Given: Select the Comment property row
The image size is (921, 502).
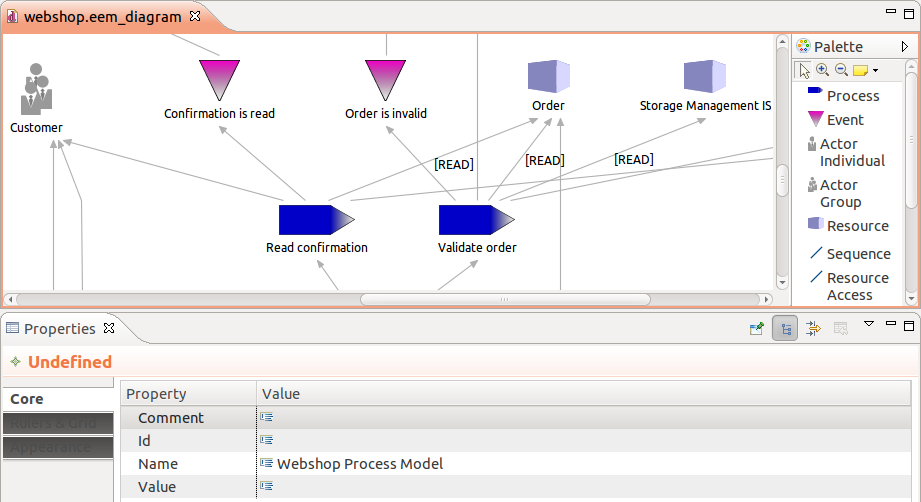Looking at the screenshot, I should [516, 417].
